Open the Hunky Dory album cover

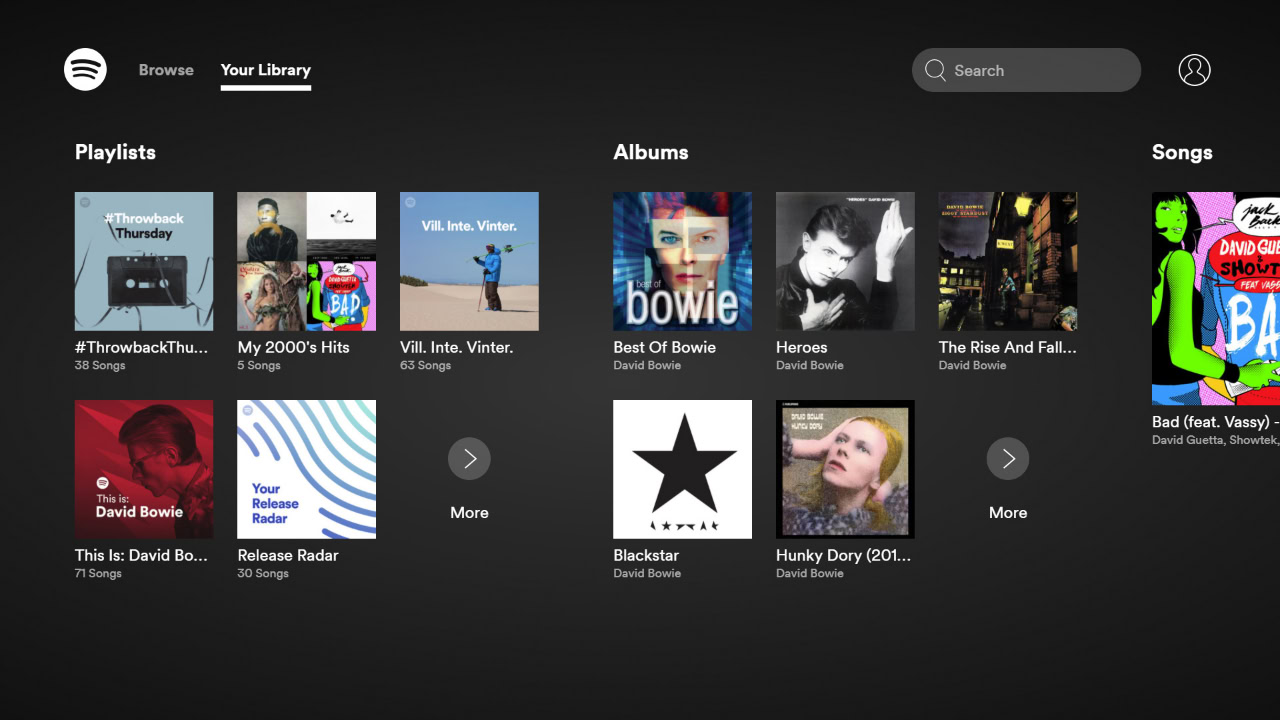(x=845, y=469)
